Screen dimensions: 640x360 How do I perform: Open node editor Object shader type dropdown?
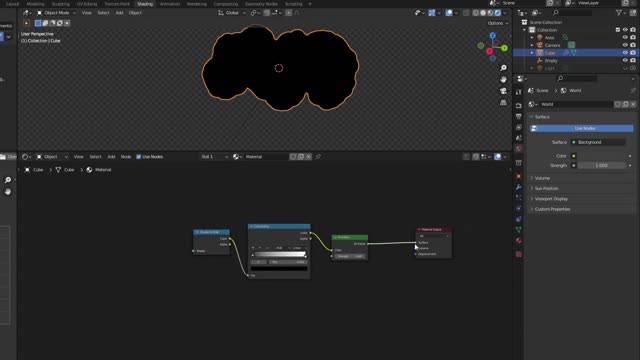[52, 157]
